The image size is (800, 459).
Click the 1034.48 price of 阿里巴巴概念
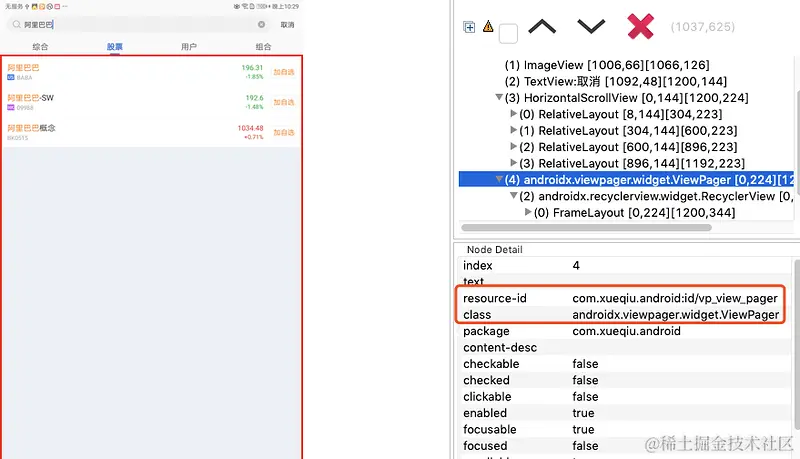point(251,128)
